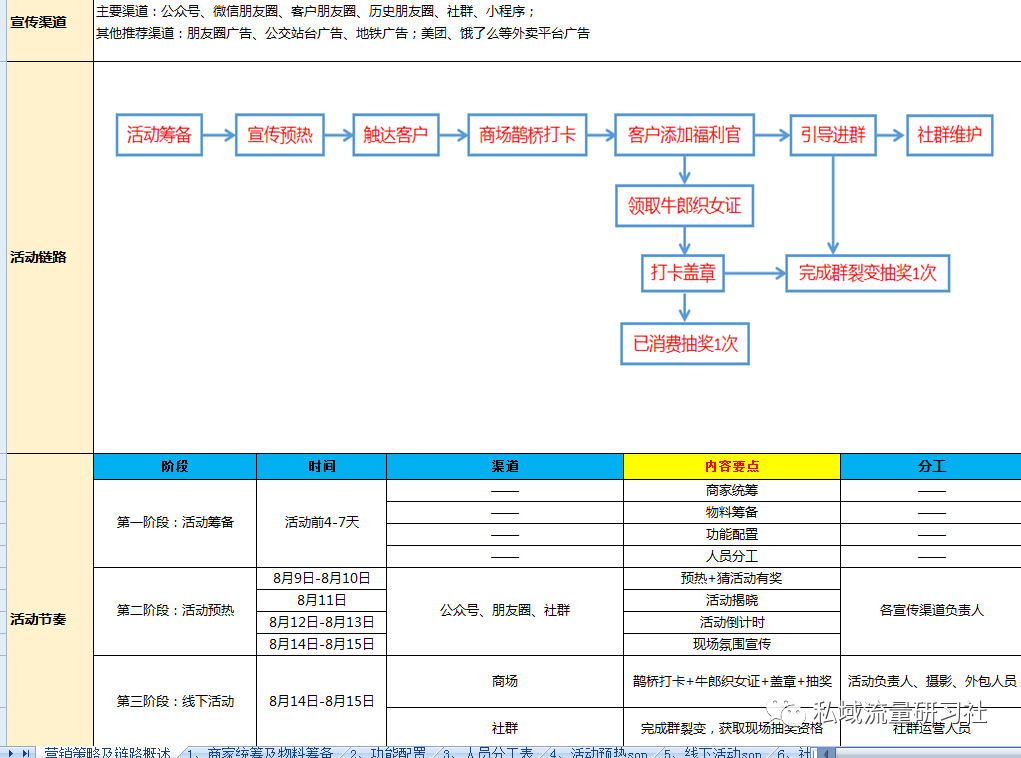
Task: Select the 活动负责人、摄影、外包人员 cell
Action: [931, 681]
